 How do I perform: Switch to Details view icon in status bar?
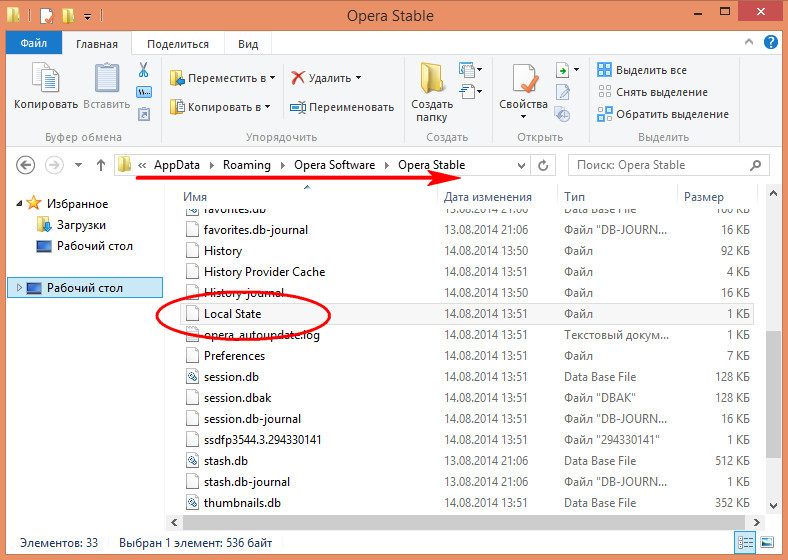tap(745, 542)
